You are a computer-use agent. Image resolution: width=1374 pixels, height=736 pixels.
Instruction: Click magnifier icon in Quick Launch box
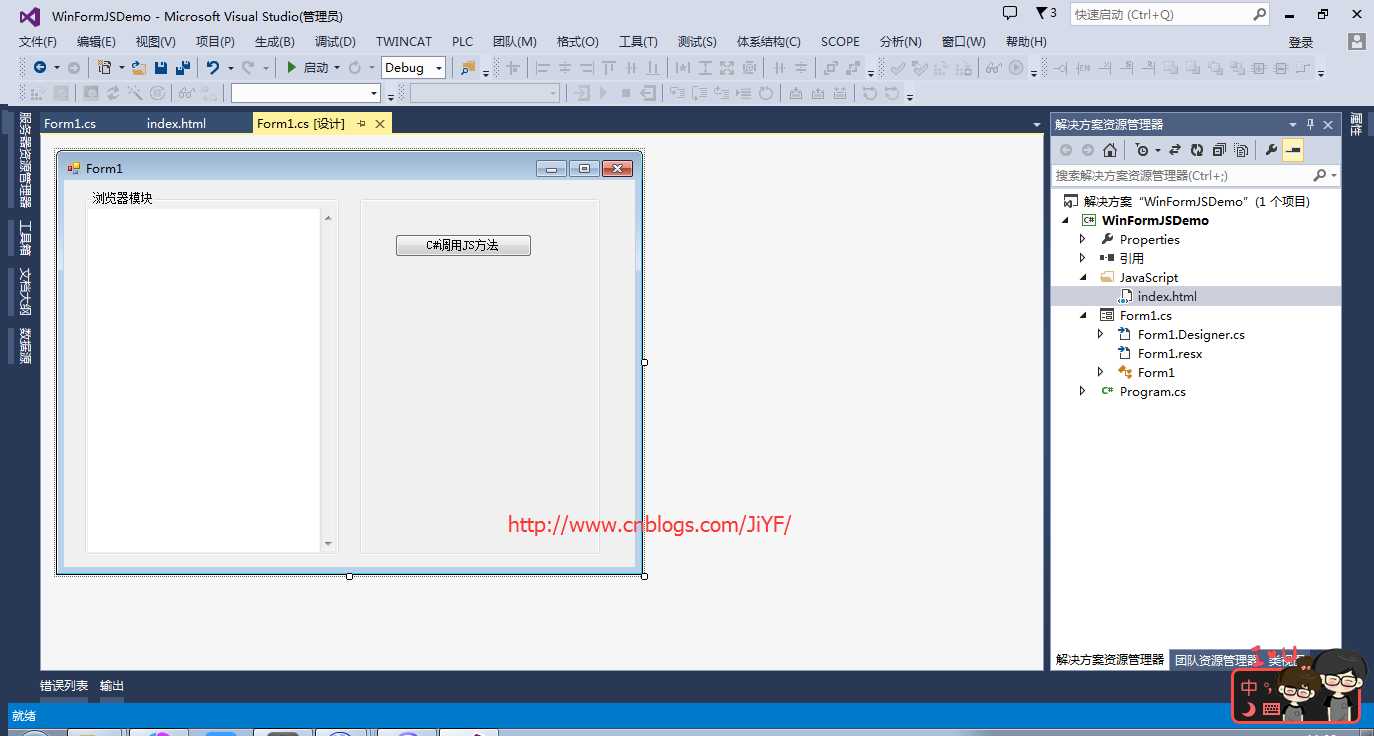coord(1260,14)
